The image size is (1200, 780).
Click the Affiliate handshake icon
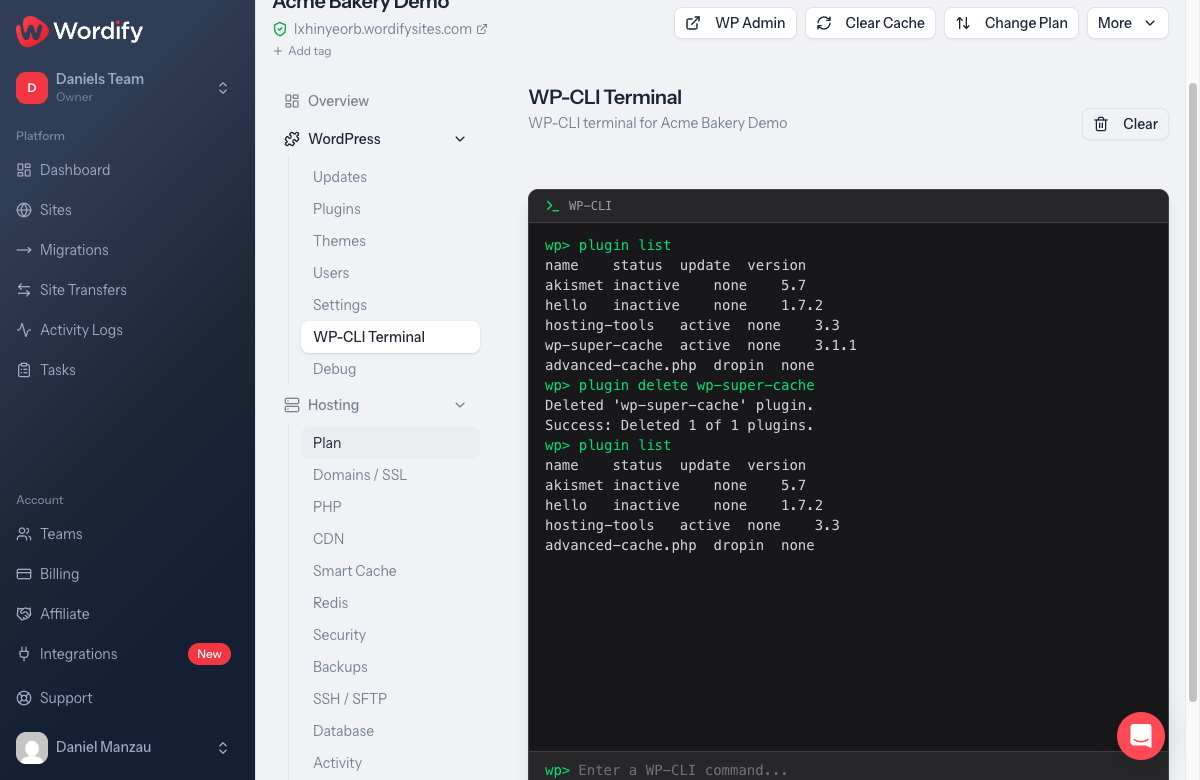click(x=24, y=614)
